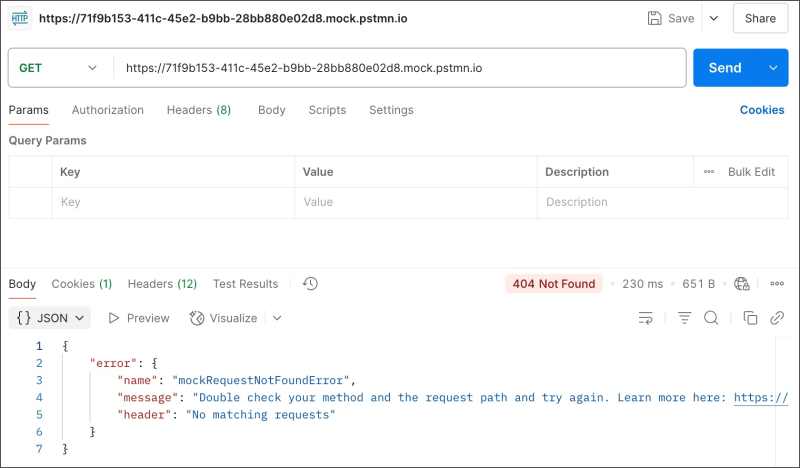800x468 pixels.
Task: Open the response more options ellipsis
Action: (774, 284)
